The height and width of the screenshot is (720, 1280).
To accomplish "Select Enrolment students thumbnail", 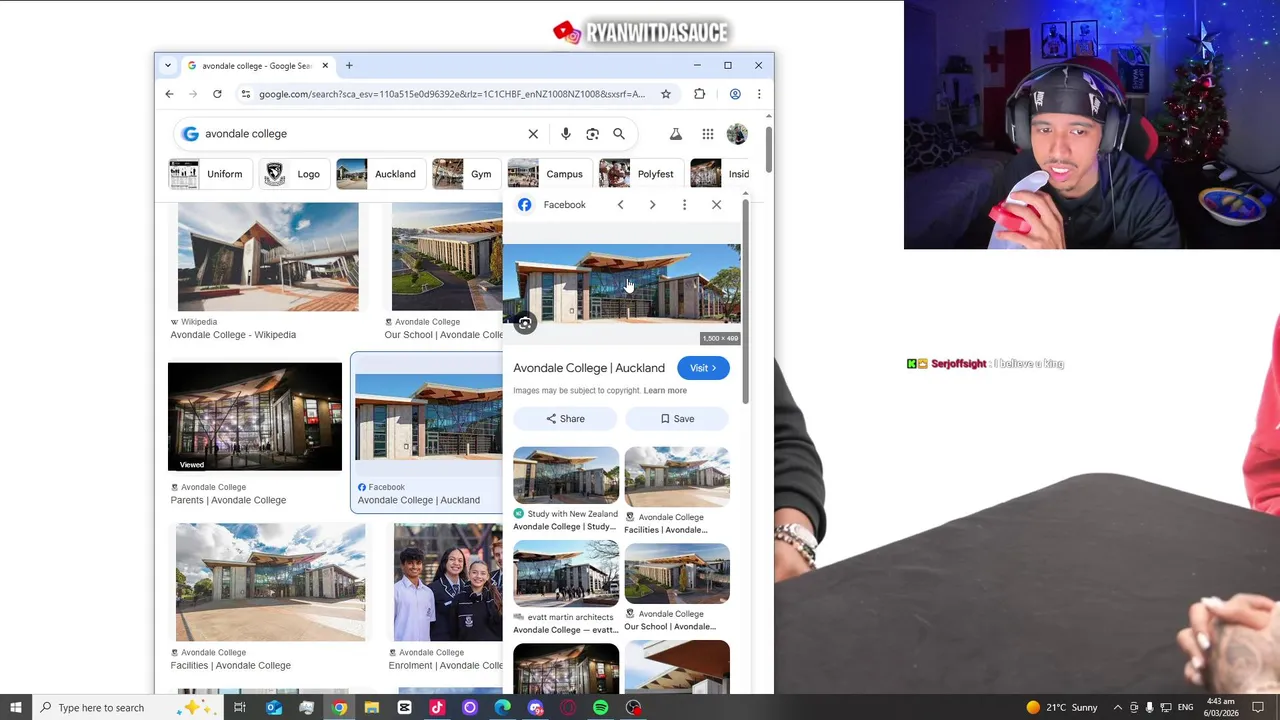I will [x=448, y=582].
